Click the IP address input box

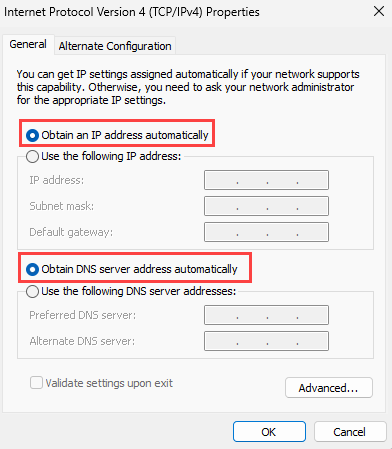coord(266,180)
